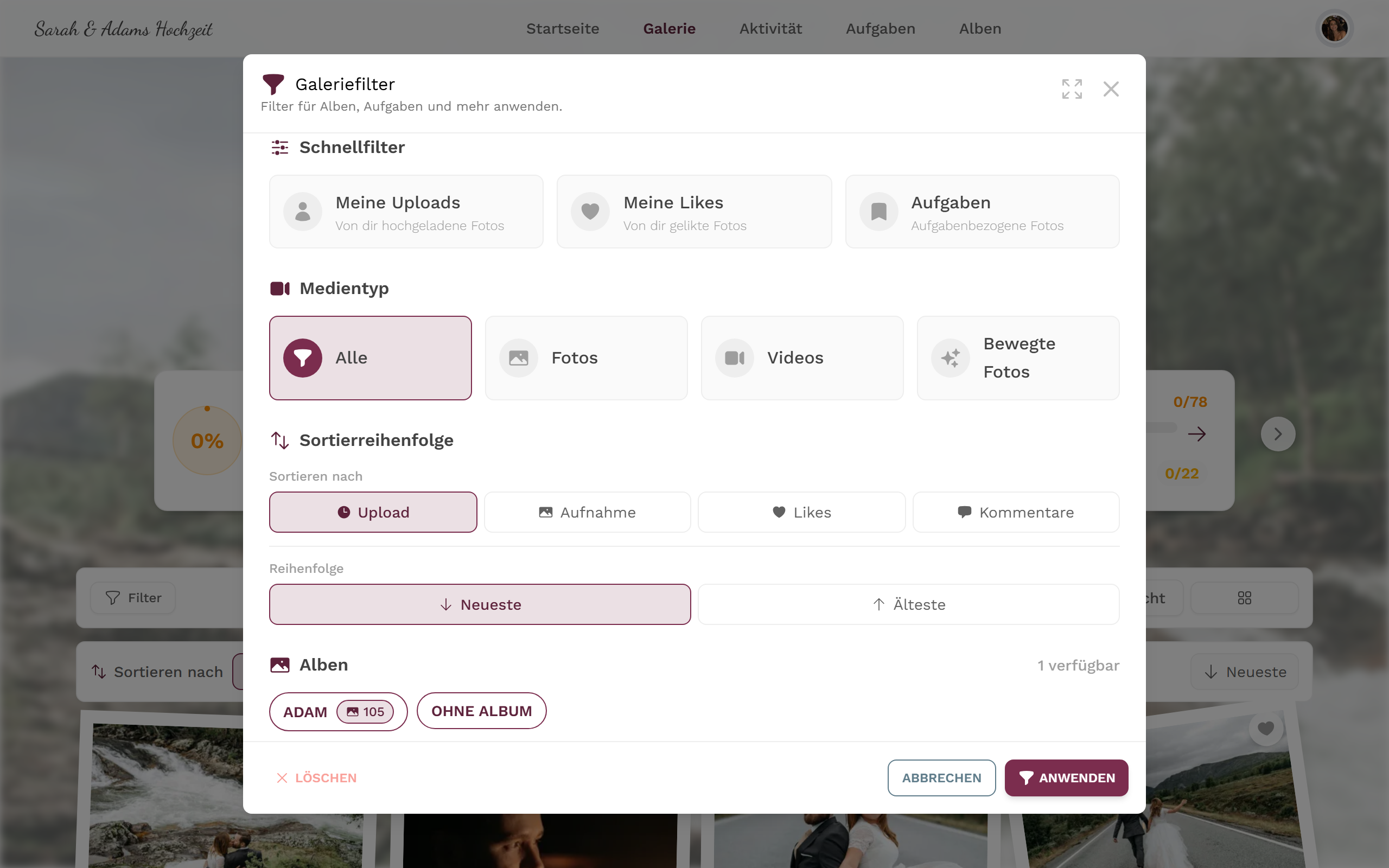This screenshot has width=1389, height=868.
Task: Close the Galeriefilter dialog
Action: (1111, 89)
